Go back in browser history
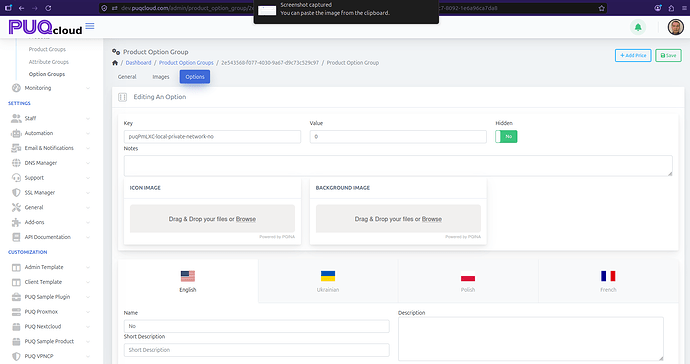The height and width of the screenshot is (364, 690). click(21, 8)
